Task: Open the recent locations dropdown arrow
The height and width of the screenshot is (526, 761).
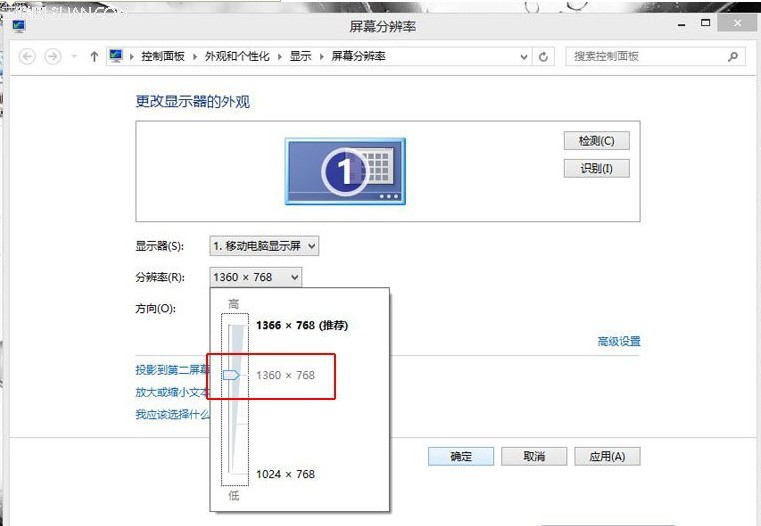Action: click(x=74, y=56)
